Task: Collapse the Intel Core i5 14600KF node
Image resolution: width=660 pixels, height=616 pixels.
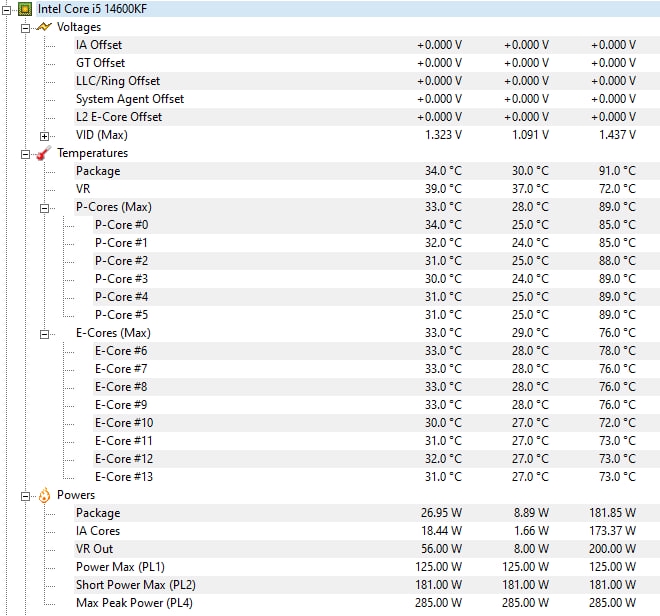Action: [6, 10]
